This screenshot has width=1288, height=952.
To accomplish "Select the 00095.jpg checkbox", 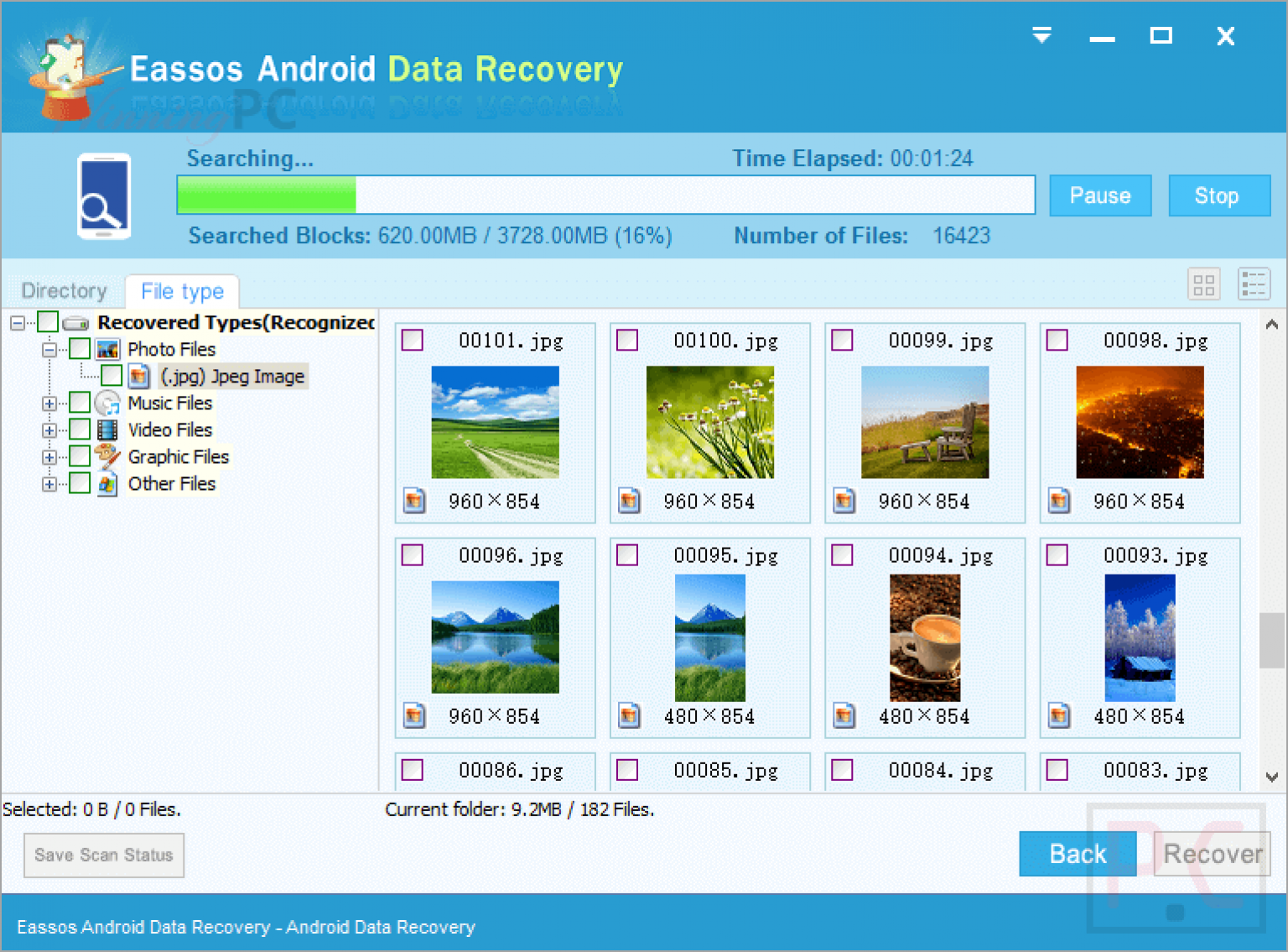I will coord(627,554).
